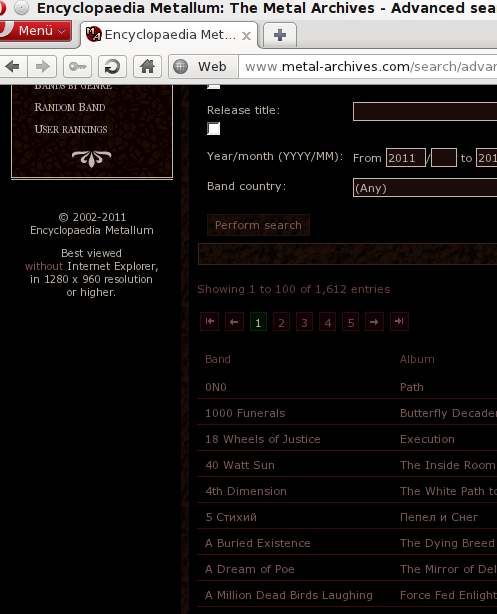The height and width of the screenshot is (614, 497).
Task: Open a new tab with plus button
Action: tap(280, 35)
